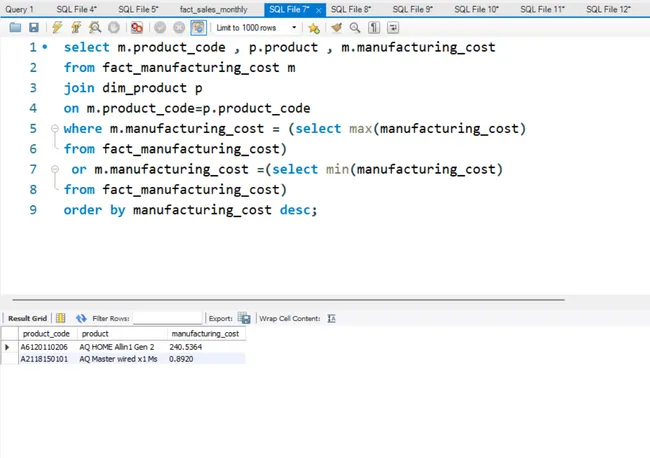Stop query execution icon

[x=114, y=28]
